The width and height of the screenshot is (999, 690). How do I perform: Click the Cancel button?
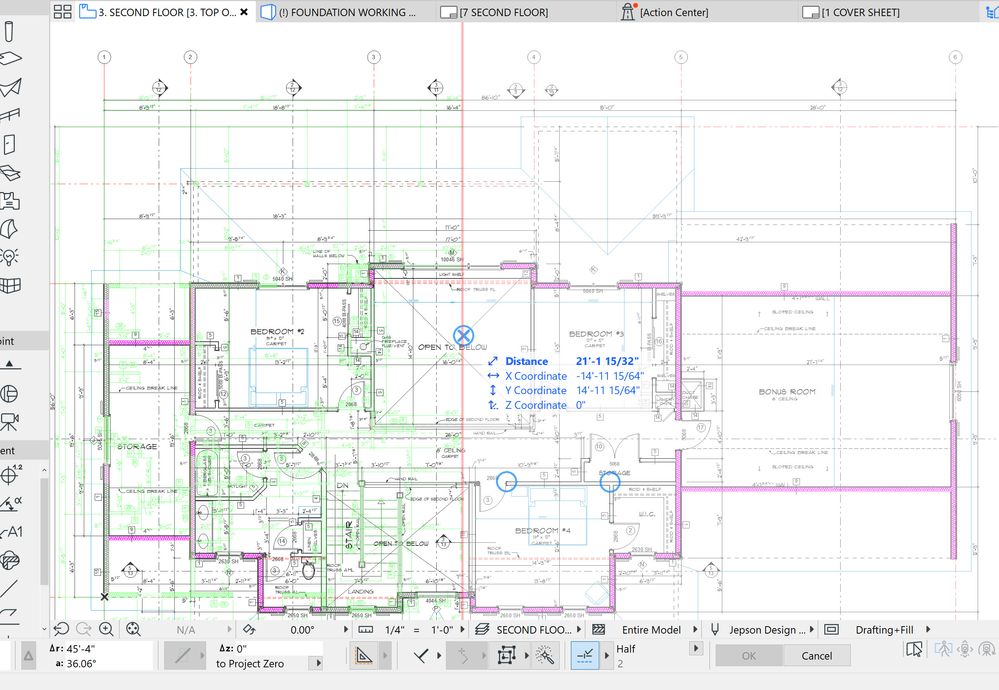pos(816,656)
